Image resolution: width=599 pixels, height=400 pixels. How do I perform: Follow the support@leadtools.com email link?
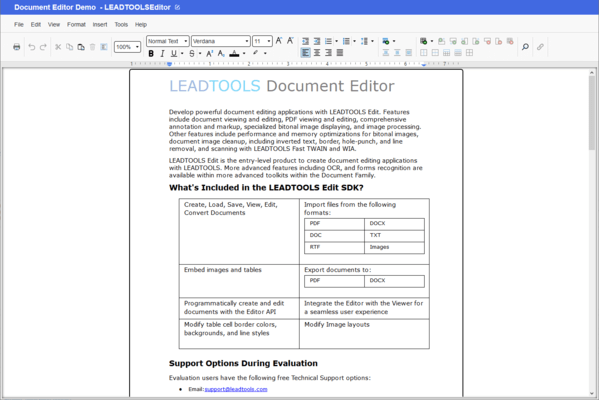(236, 389)
